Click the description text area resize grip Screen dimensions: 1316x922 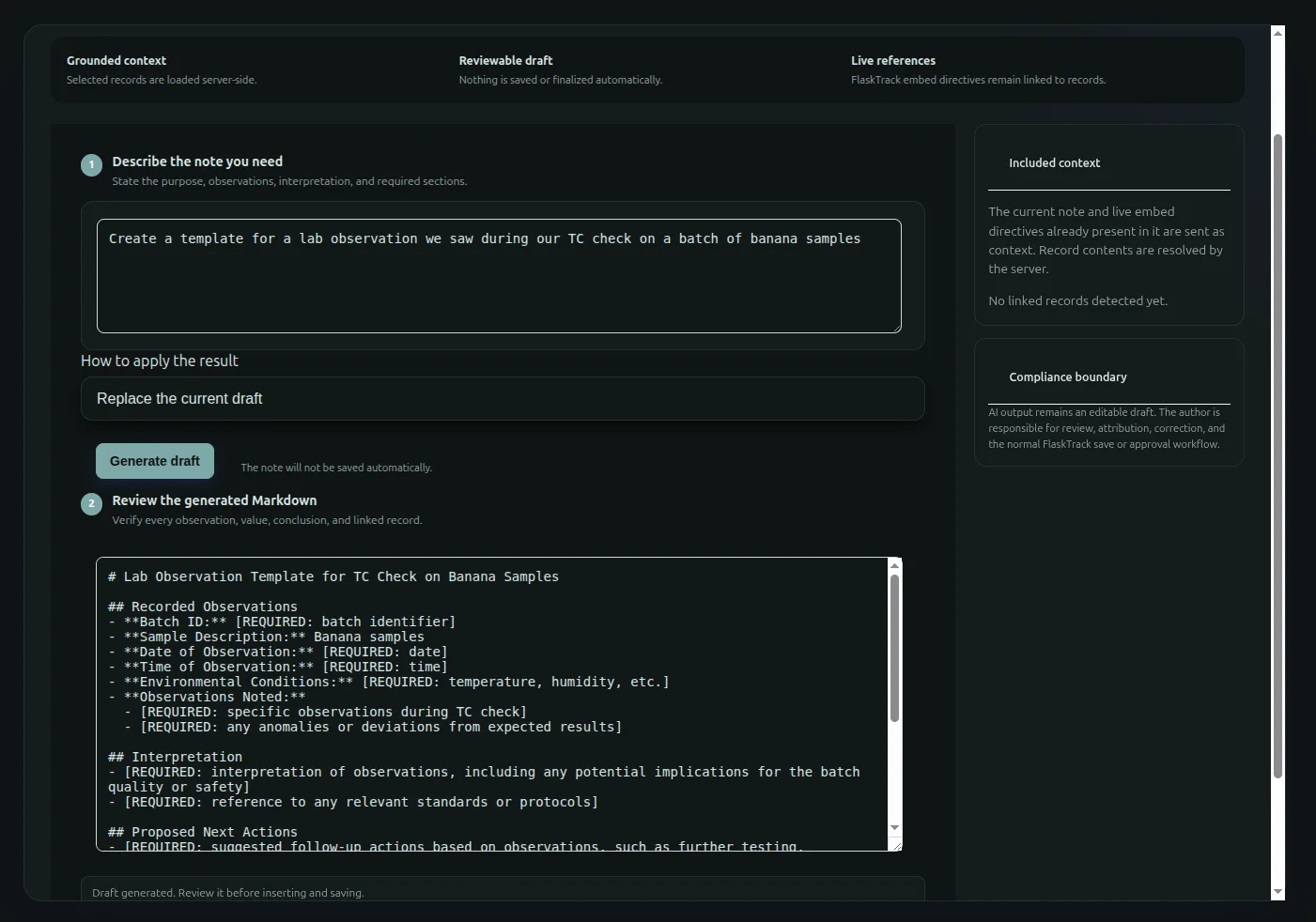click(x=896, y=328)
